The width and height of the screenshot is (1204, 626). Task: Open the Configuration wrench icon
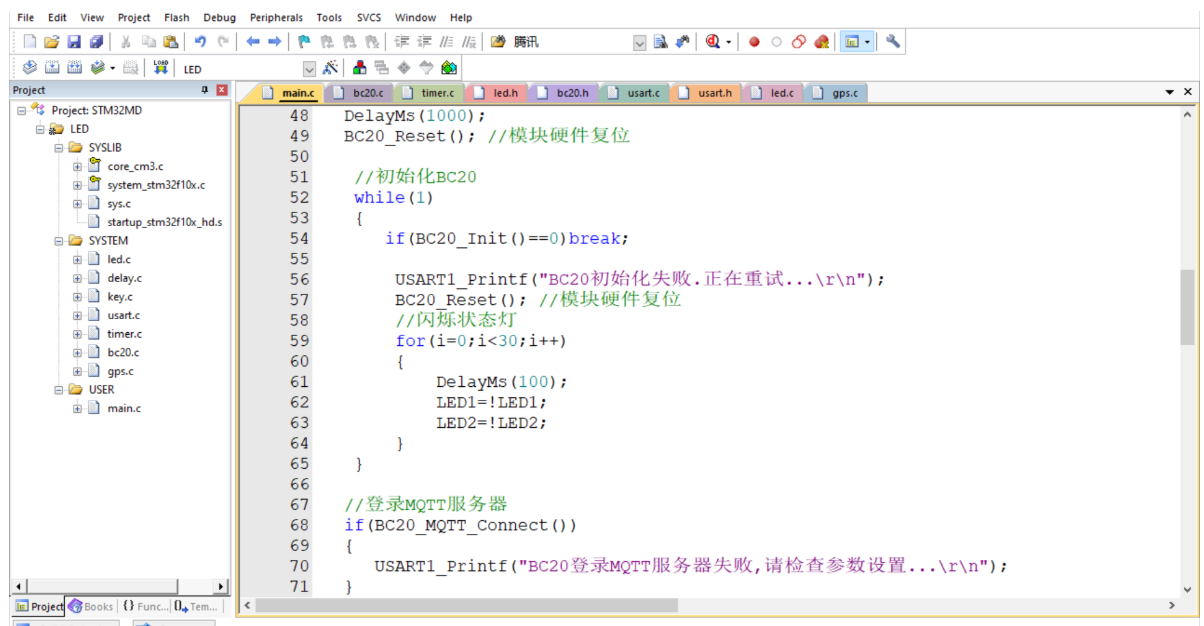click(893, 42)
